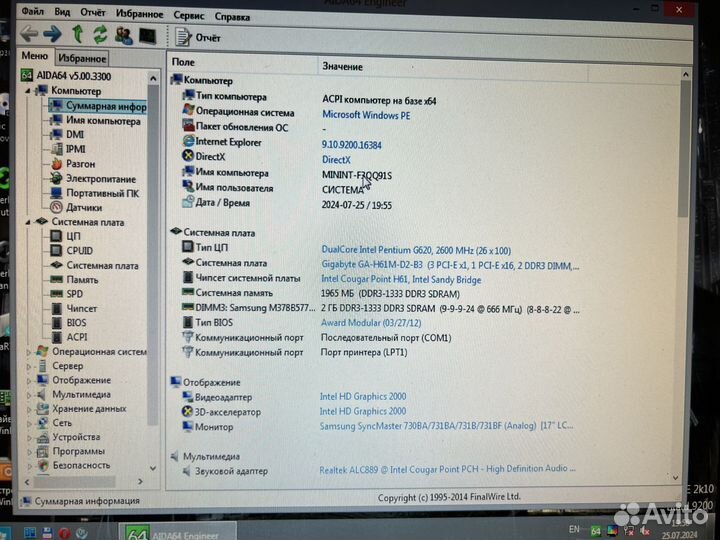Select BIOS tree item
Image resolution: width=720 pixels, height=540 pixels.
point(69,323)
